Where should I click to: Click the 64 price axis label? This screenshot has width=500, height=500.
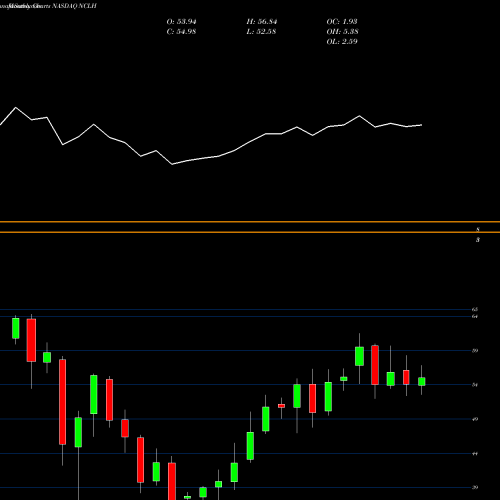[x=475, y=316]
